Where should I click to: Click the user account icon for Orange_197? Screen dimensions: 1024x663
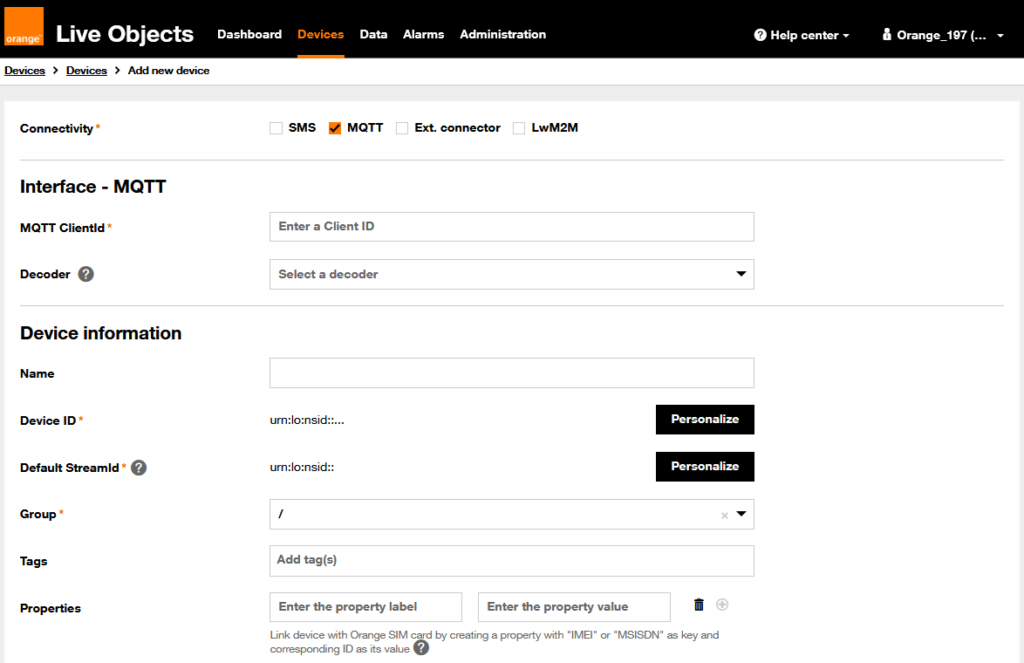pos(886,35)
